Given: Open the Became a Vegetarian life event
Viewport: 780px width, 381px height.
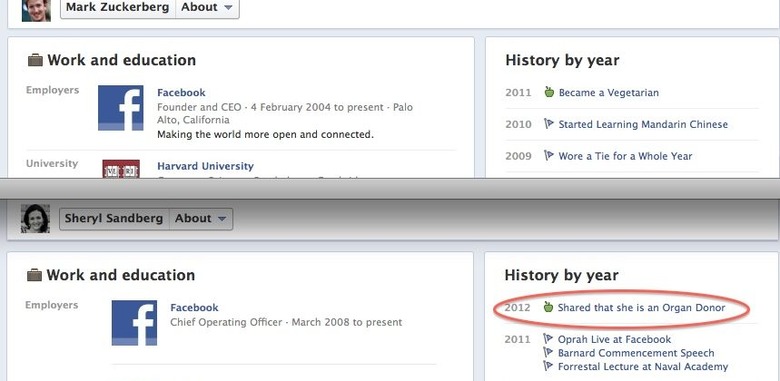Looking at the screenshot, I should [608, 93].
